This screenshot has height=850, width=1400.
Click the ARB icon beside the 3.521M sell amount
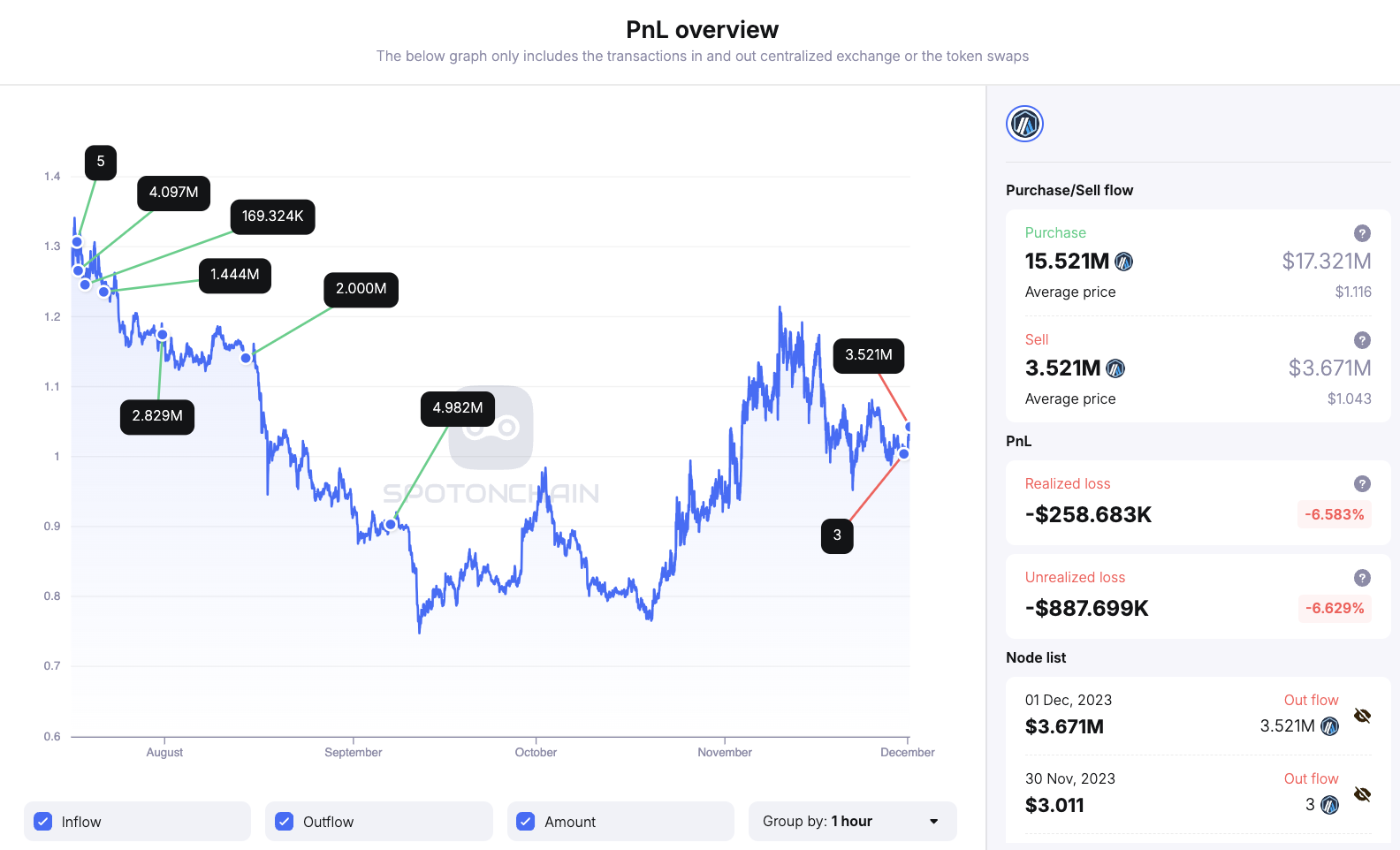(1115, 368)
